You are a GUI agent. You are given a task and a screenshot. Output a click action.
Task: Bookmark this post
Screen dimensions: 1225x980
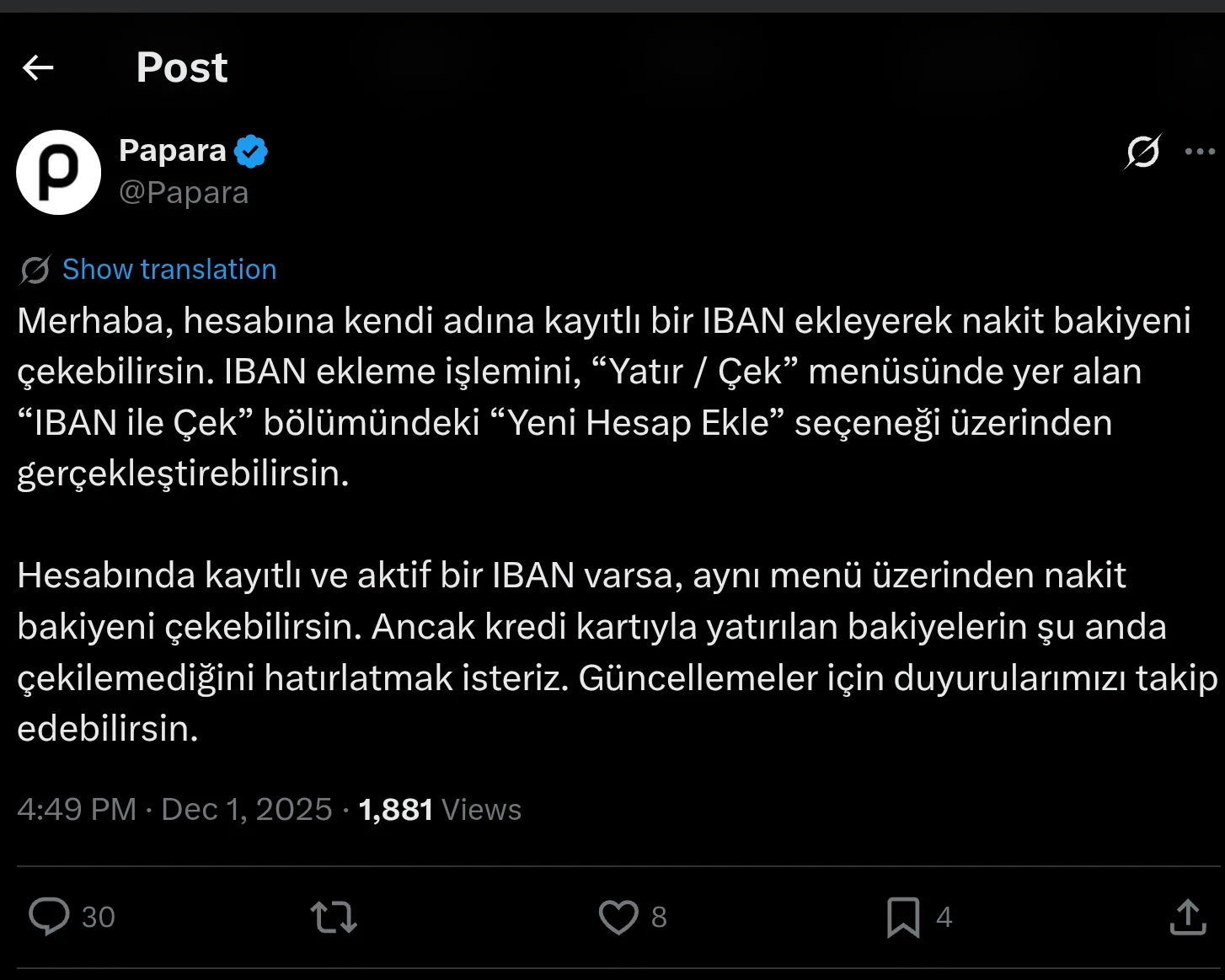tap(903, 917)
